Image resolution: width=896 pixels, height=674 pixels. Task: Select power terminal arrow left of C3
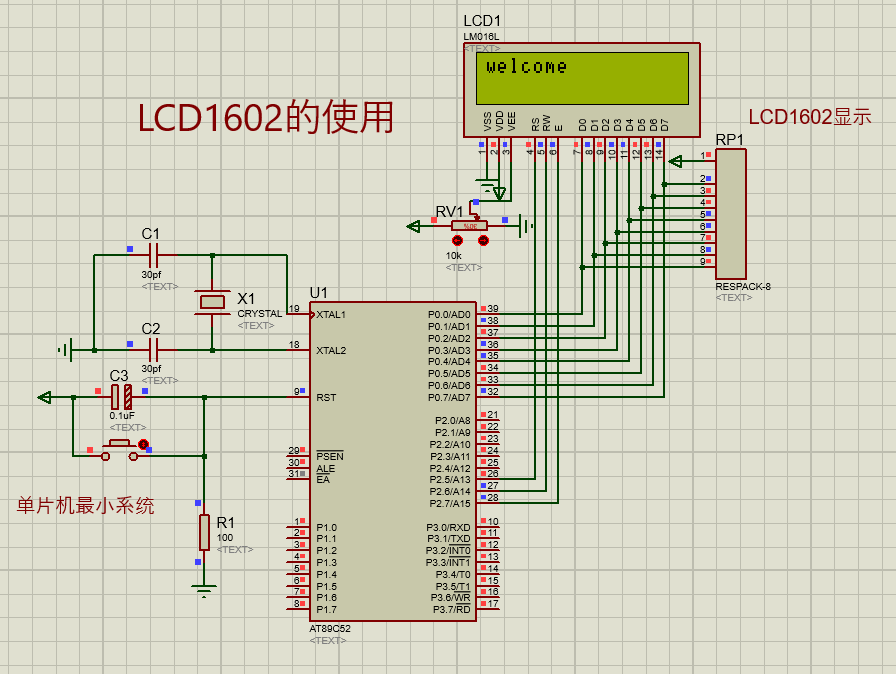[45, 397]
